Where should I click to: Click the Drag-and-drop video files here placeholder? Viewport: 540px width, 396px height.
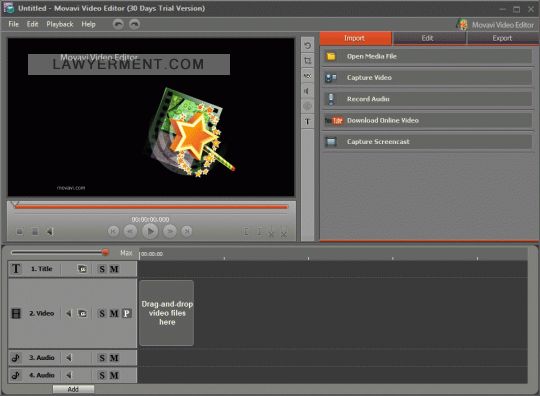coord(167,313)
